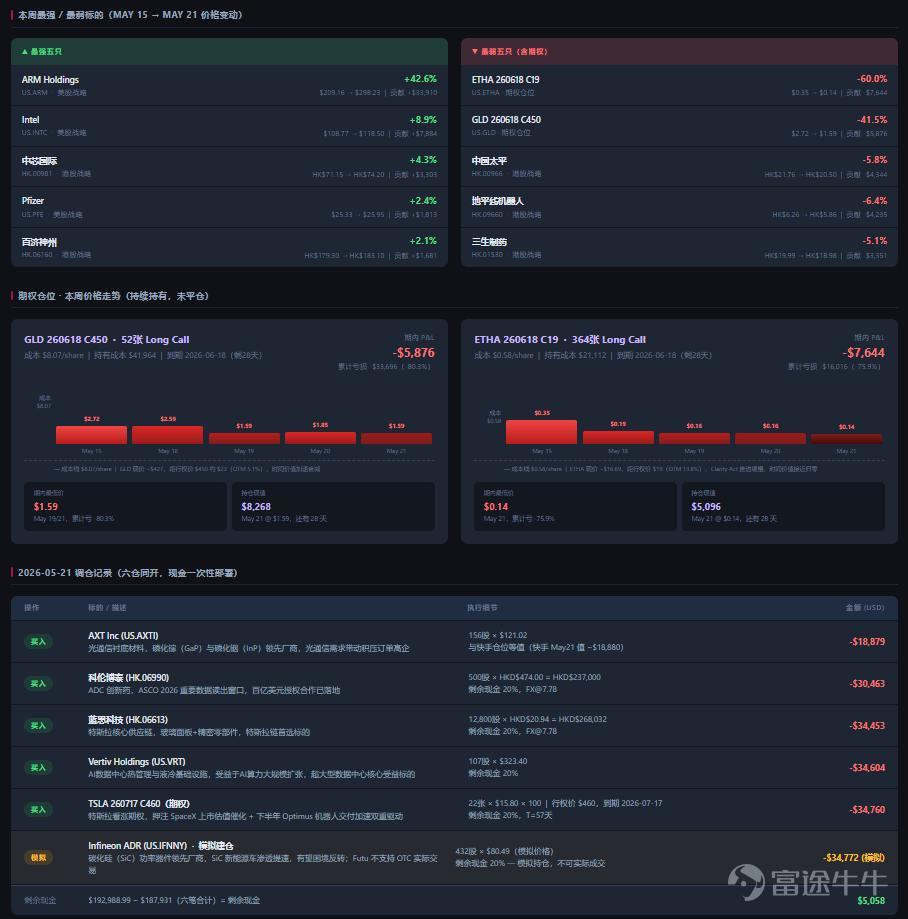
Task: Click the $0.14 period low card
Action: point(575,506)
